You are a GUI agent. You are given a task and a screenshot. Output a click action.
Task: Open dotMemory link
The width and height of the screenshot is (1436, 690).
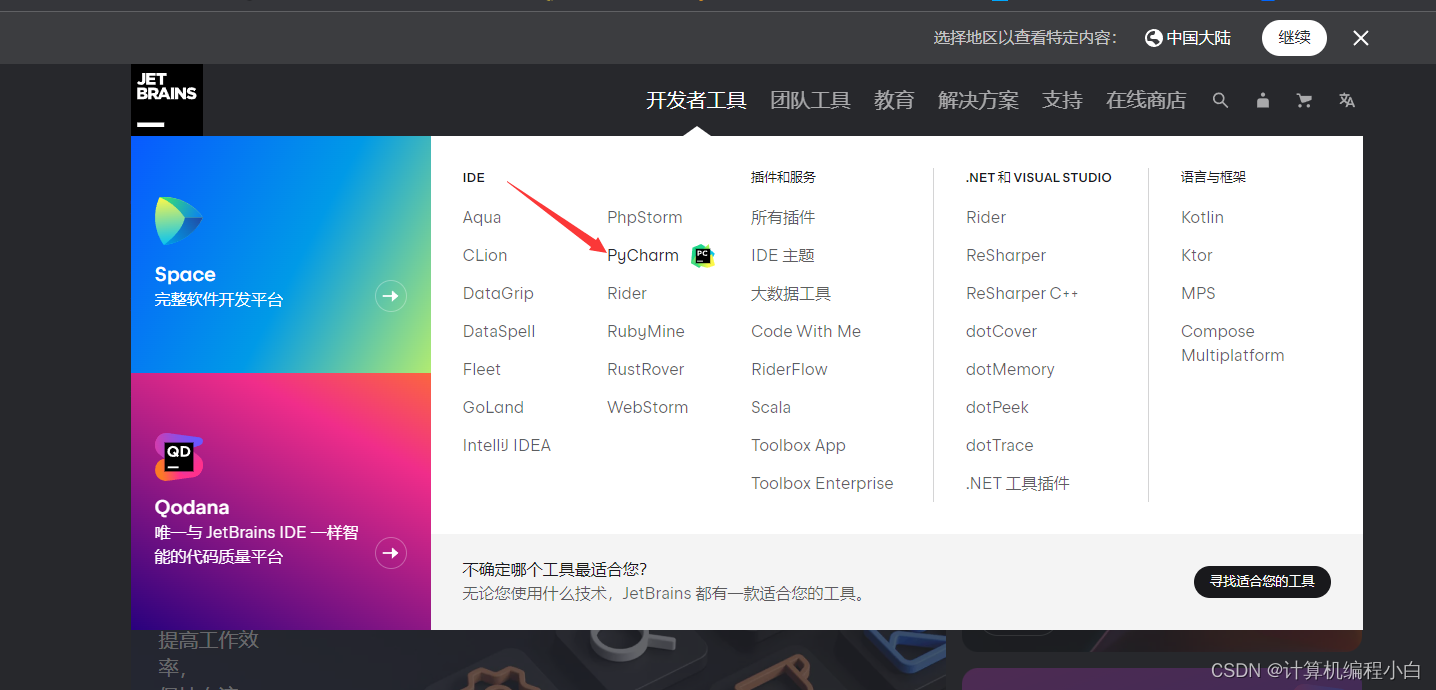click(1010, 369)
